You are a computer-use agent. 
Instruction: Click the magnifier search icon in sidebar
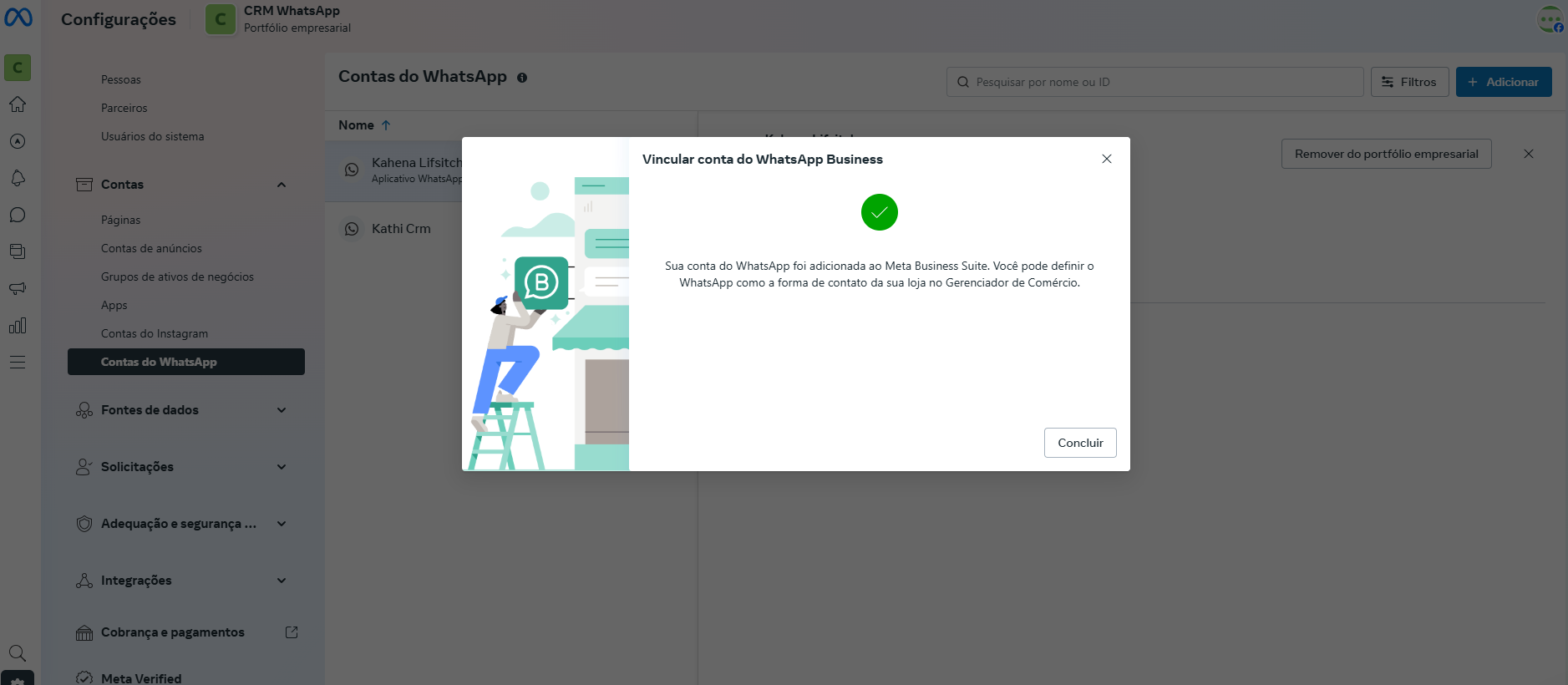coord(18,652)
